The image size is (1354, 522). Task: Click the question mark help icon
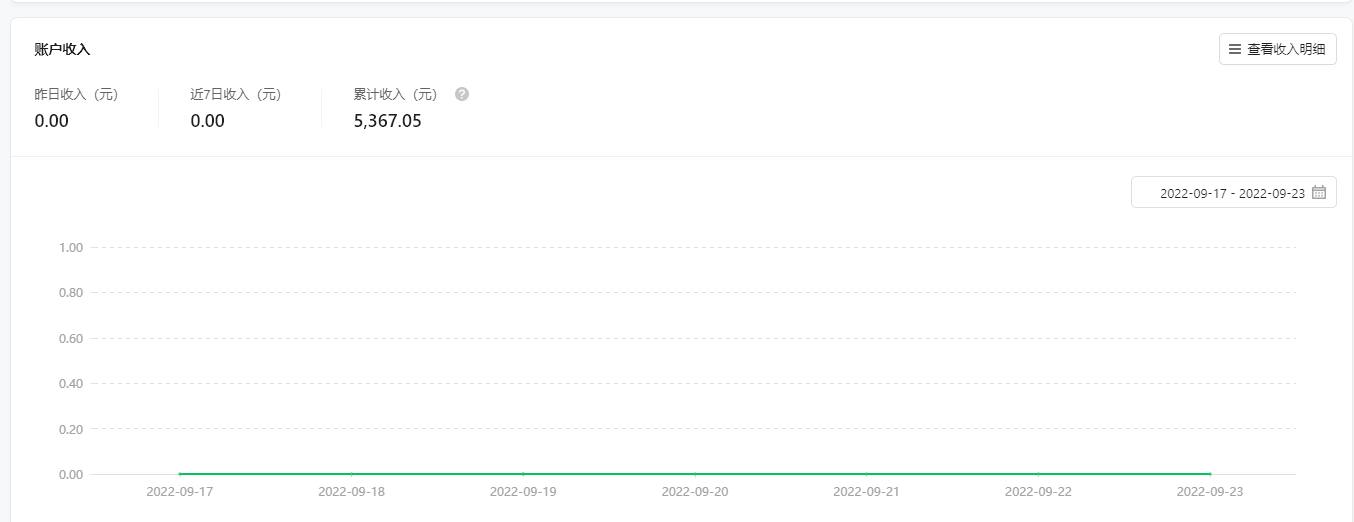point(462,94)
